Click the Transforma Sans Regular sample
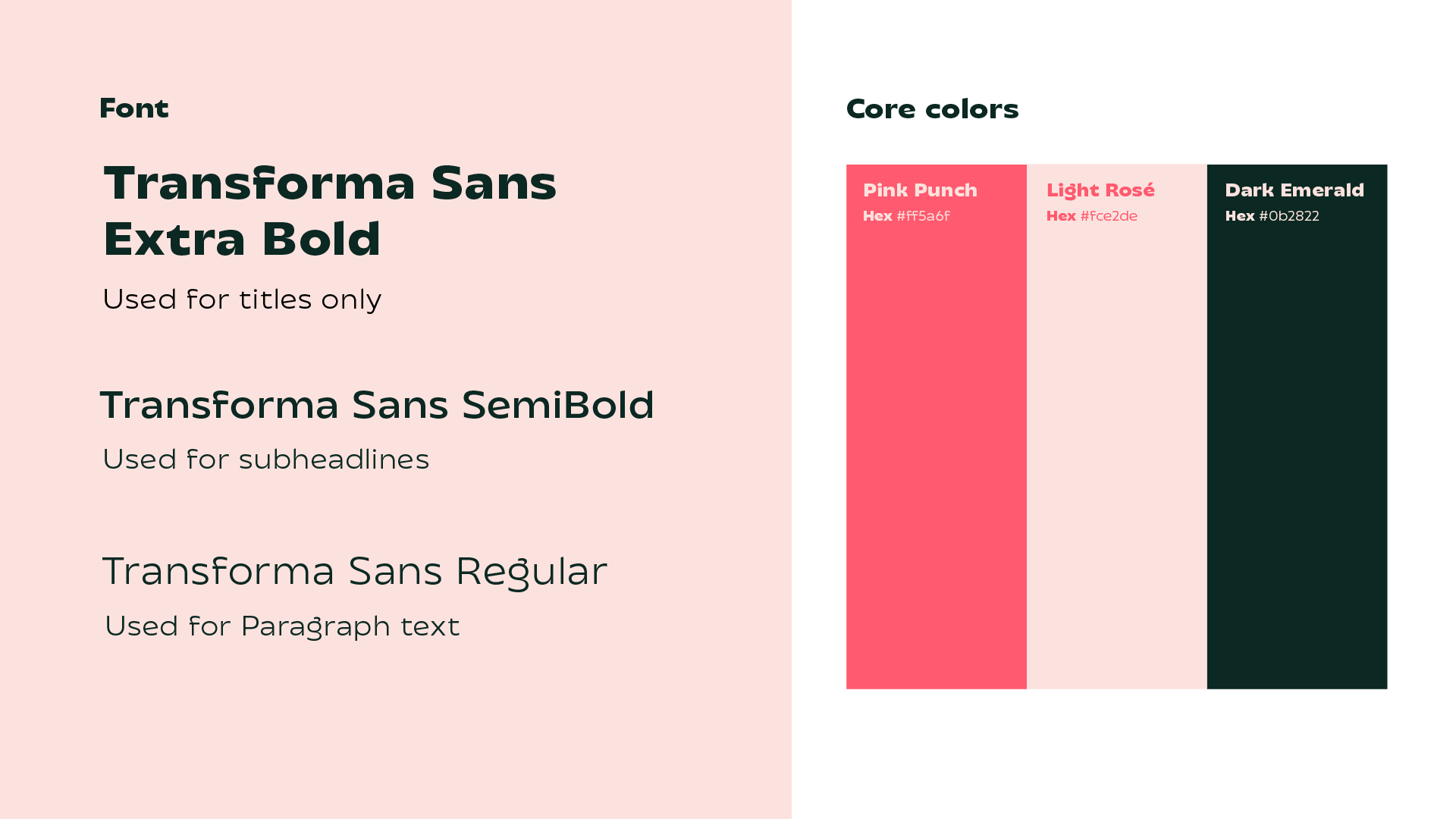 click(355, 572)
